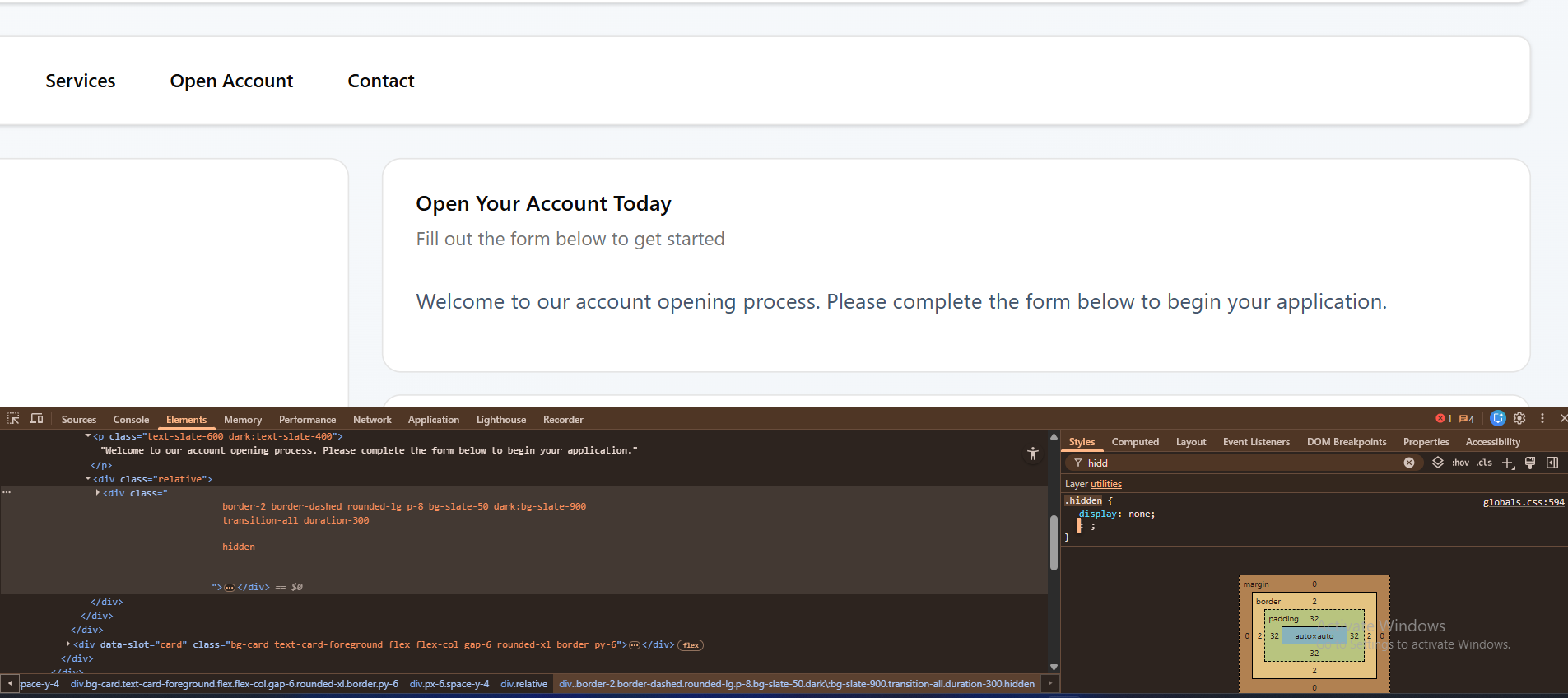Viewport: 1568px width, 698px height.
Task: Click the new style rule plus icon
Action: pyautogui.click(x=1508, y=463)
